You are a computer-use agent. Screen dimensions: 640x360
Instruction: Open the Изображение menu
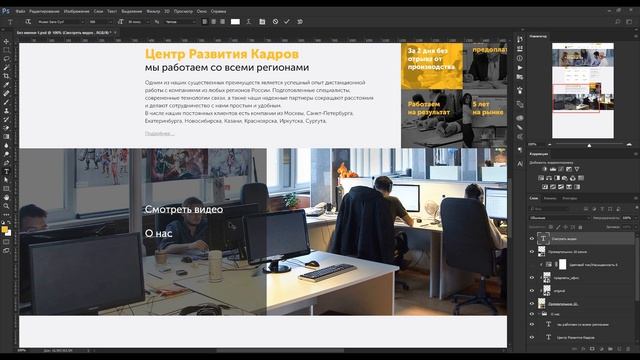(x=76, y=11)
